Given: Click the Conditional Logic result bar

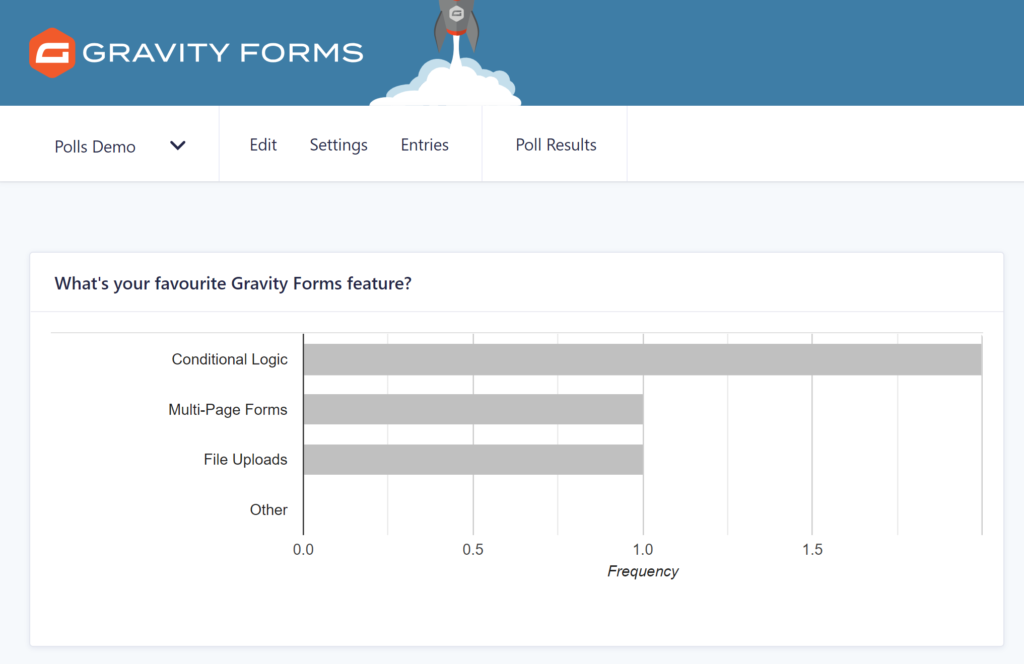Looking at the screenshot, I should (640, 358).
